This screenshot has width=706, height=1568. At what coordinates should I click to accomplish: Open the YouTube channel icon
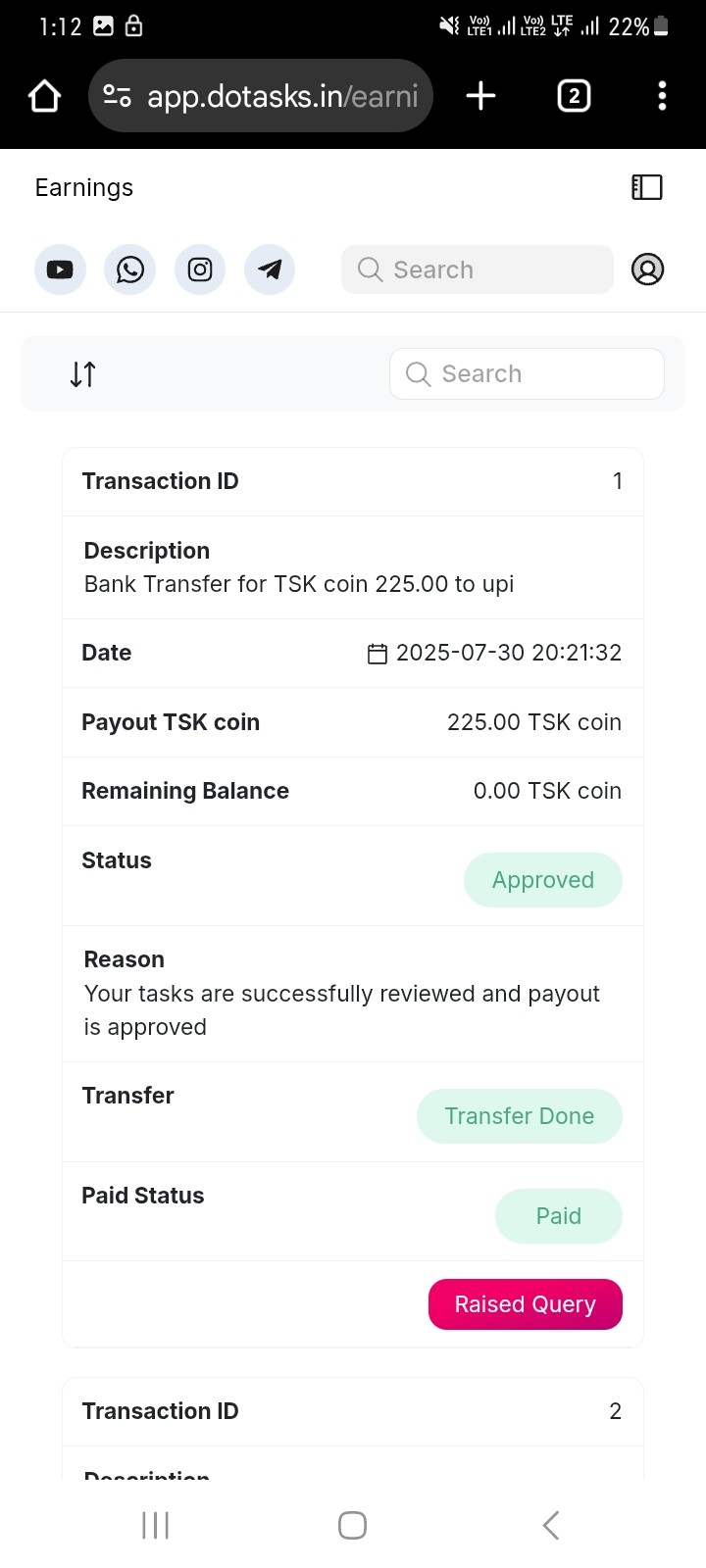click(60, 269)
